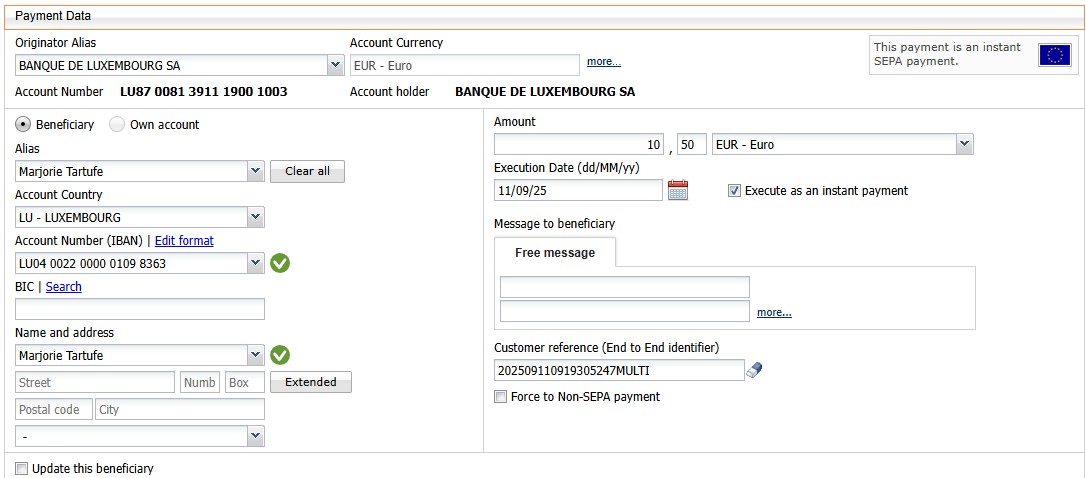Select the Beneficiary radio button
This screenshot has width=1086, height=478.
click(23, 125)
